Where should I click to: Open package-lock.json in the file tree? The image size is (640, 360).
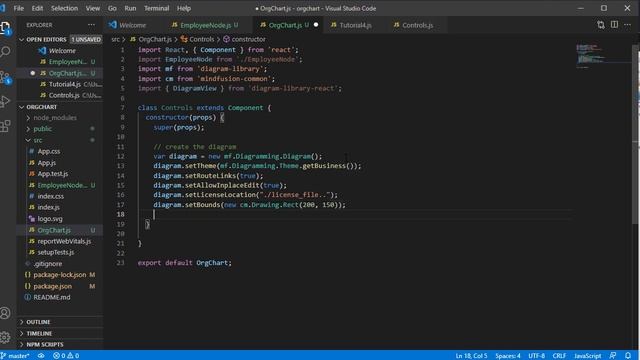coord(60,275)
